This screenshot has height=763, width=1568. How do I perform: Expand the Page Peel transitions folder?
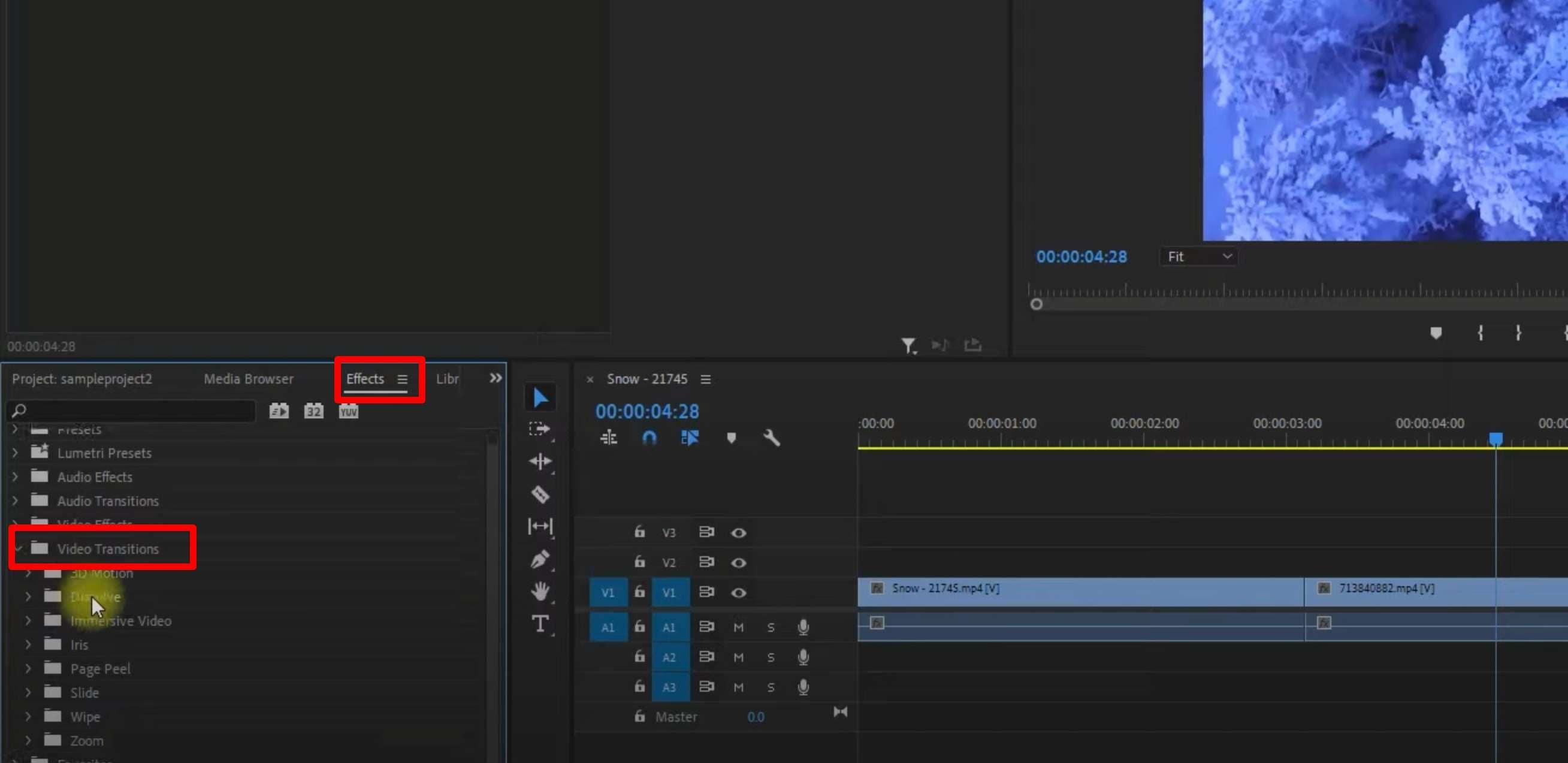28,669
